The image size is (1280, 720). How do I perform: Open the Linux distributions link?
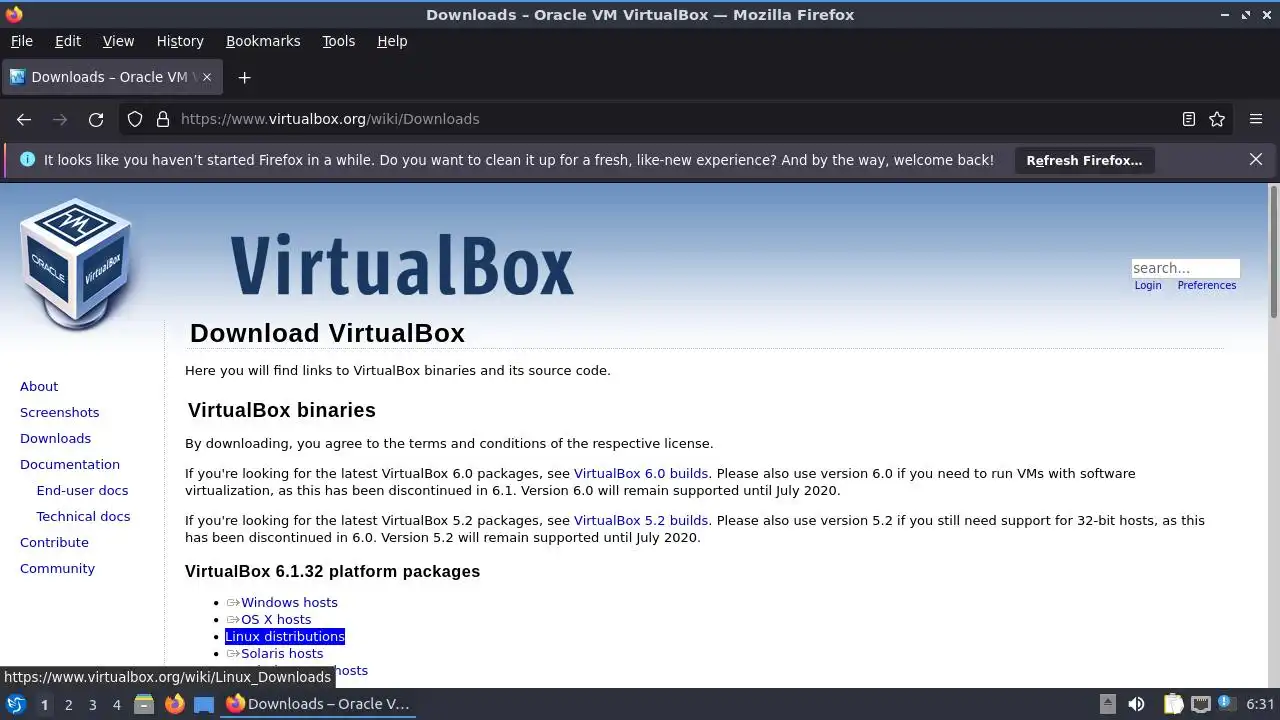285,636
